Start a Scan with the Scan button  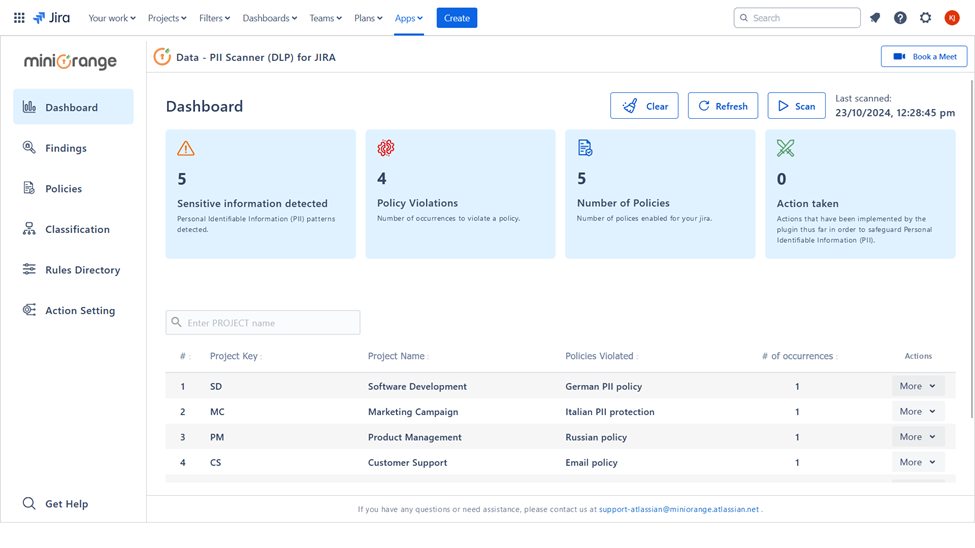coord(797,106)
